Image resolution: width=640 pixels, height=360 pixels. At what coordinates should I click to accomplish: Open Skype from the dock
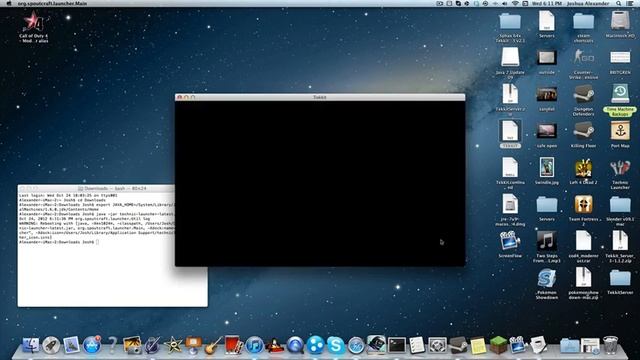coord(336,345)
